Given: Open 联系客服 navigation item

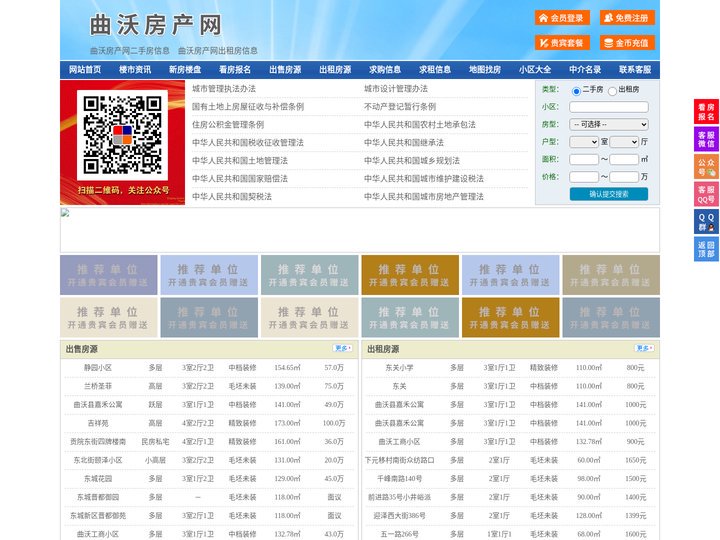Looking at the screenshot, I should [635, 70].
